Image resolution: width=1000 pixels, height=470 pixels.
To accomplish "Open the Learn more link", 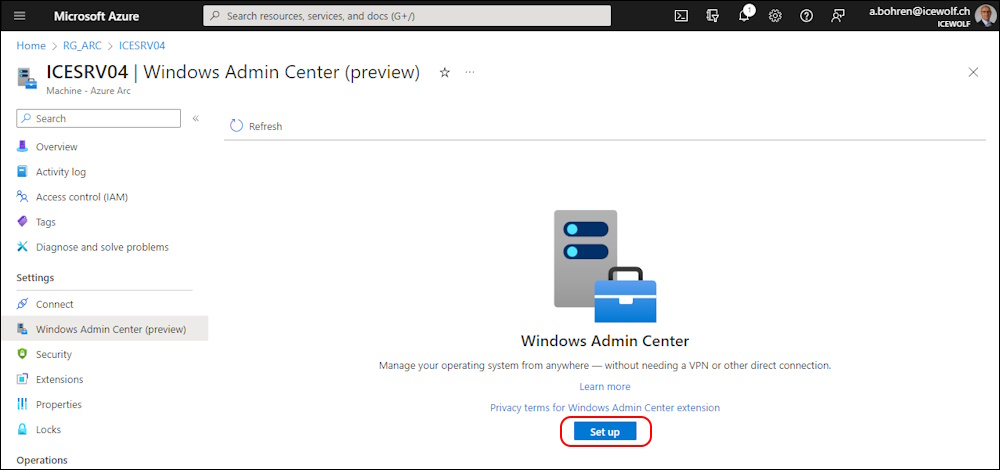I will pos(605,386).
